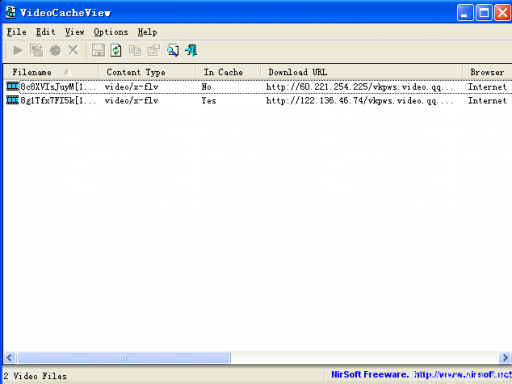Click the Exit toolbar icon

click(x=191, y=51)
